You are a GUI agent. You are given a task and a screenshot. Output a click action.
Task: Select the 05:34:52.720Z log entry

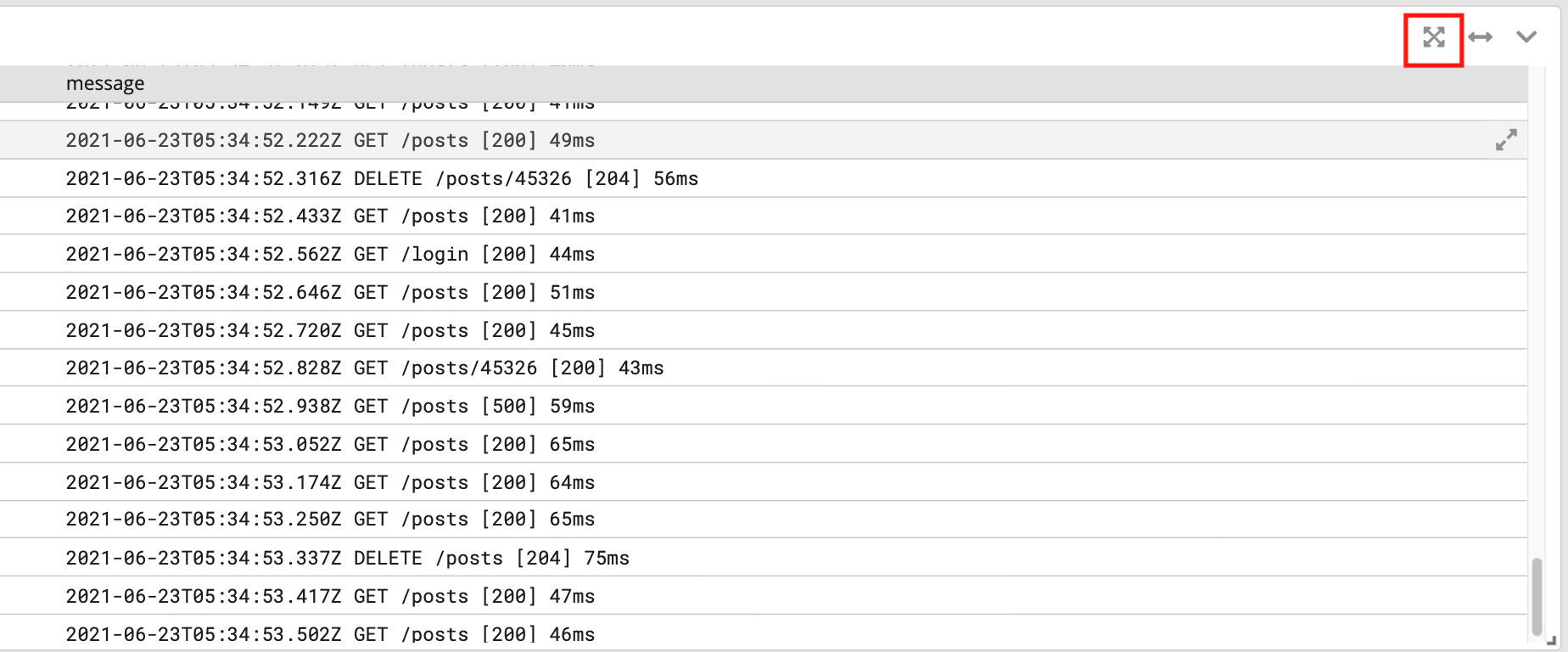330,330
